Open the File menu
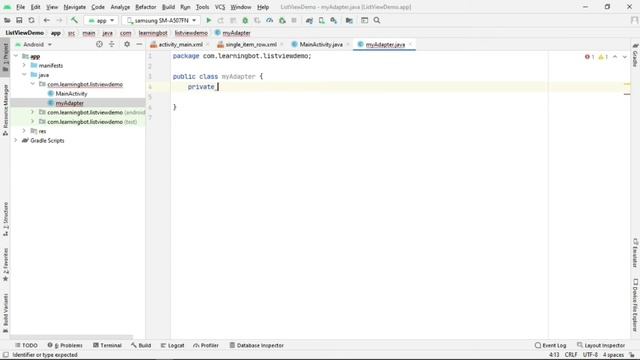640x360 pixels. coord(20,7)
